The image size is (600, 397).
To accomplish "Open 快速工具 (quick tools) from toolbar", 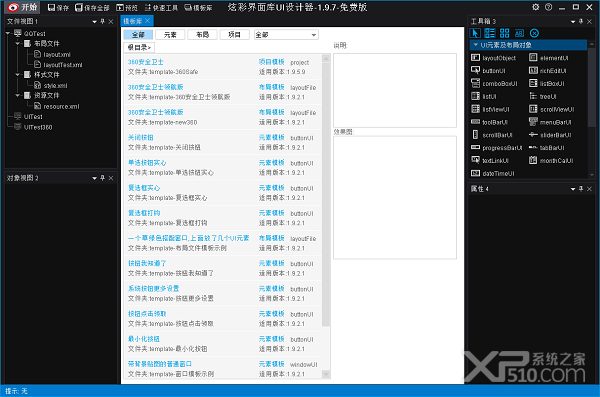I will point(161,7).
